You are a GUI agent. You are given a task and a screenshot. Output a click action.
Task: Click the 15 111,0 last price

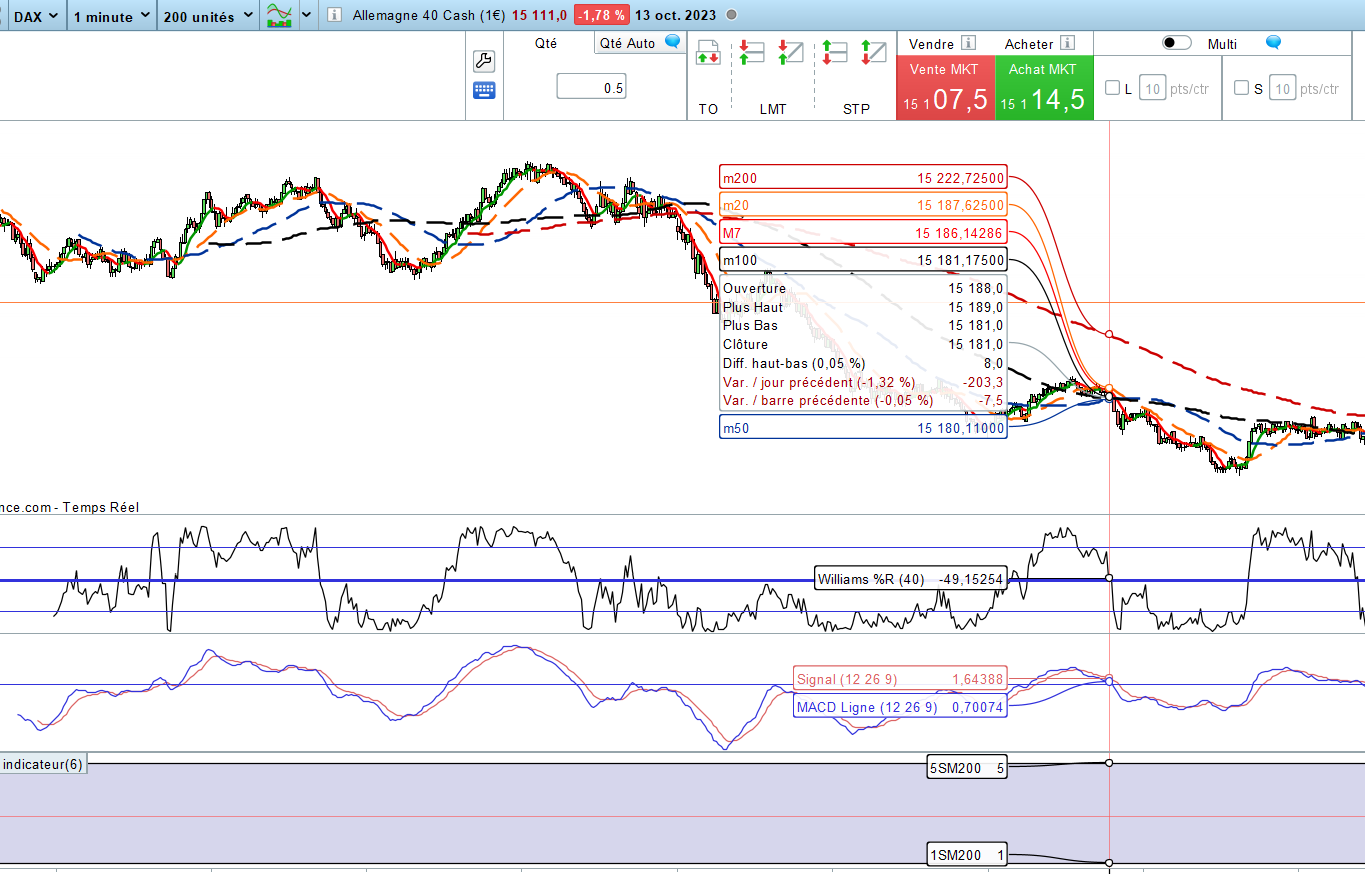(540, 15)
